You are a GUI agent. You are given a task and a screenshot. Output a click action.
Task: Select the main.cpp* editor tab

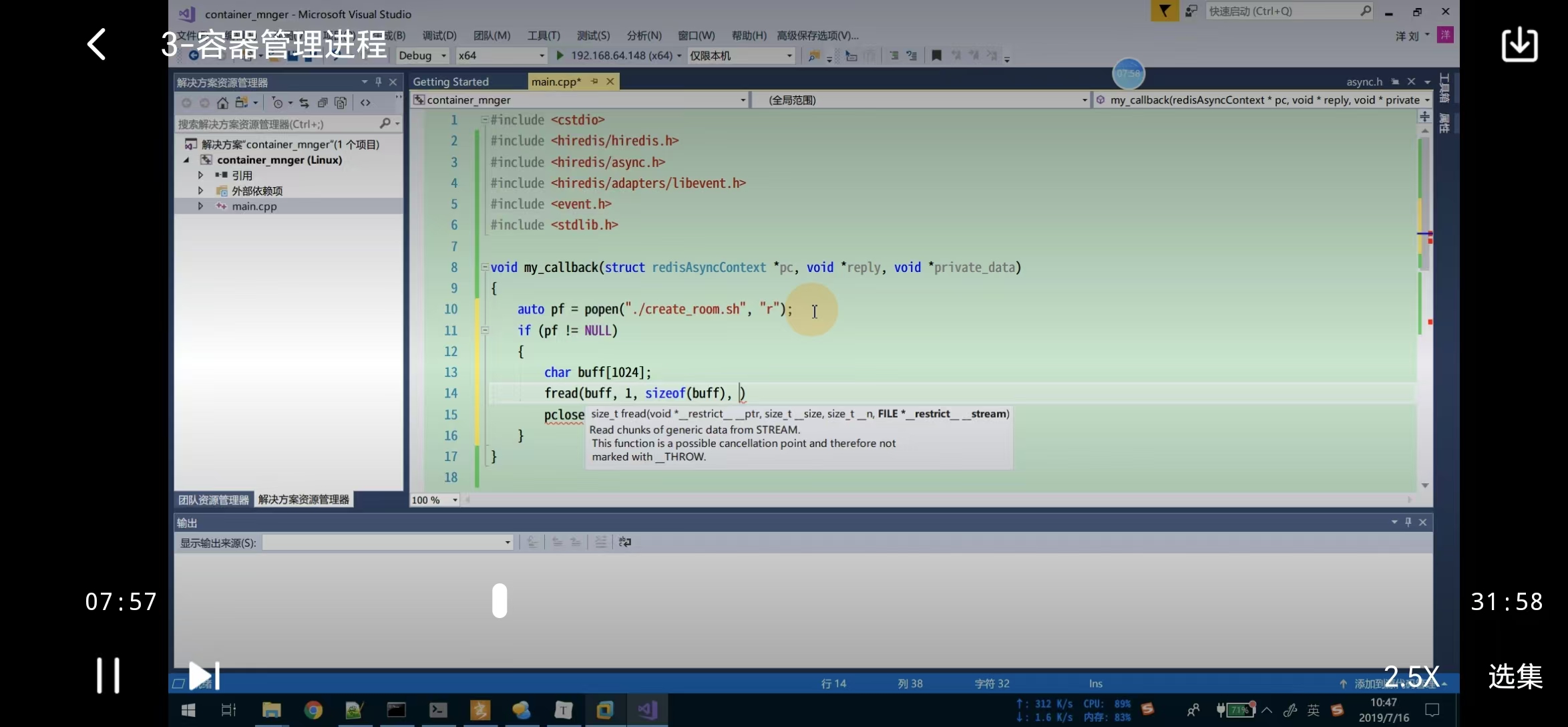556,82
